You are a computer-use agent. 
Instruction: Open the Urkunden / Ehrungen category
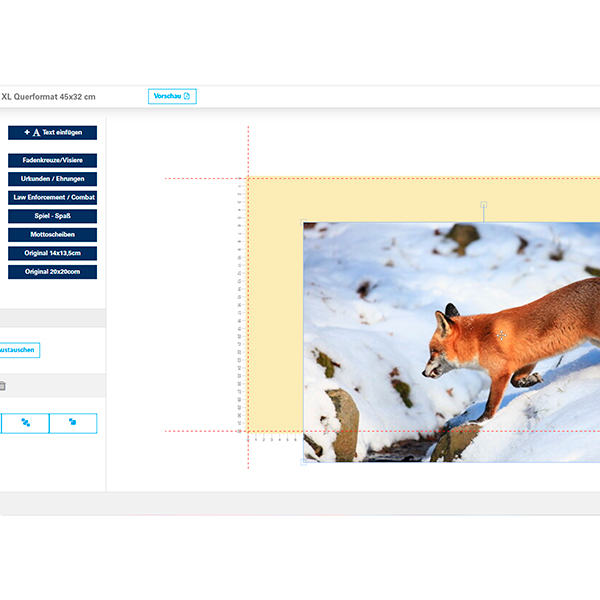tap(52, 179)
